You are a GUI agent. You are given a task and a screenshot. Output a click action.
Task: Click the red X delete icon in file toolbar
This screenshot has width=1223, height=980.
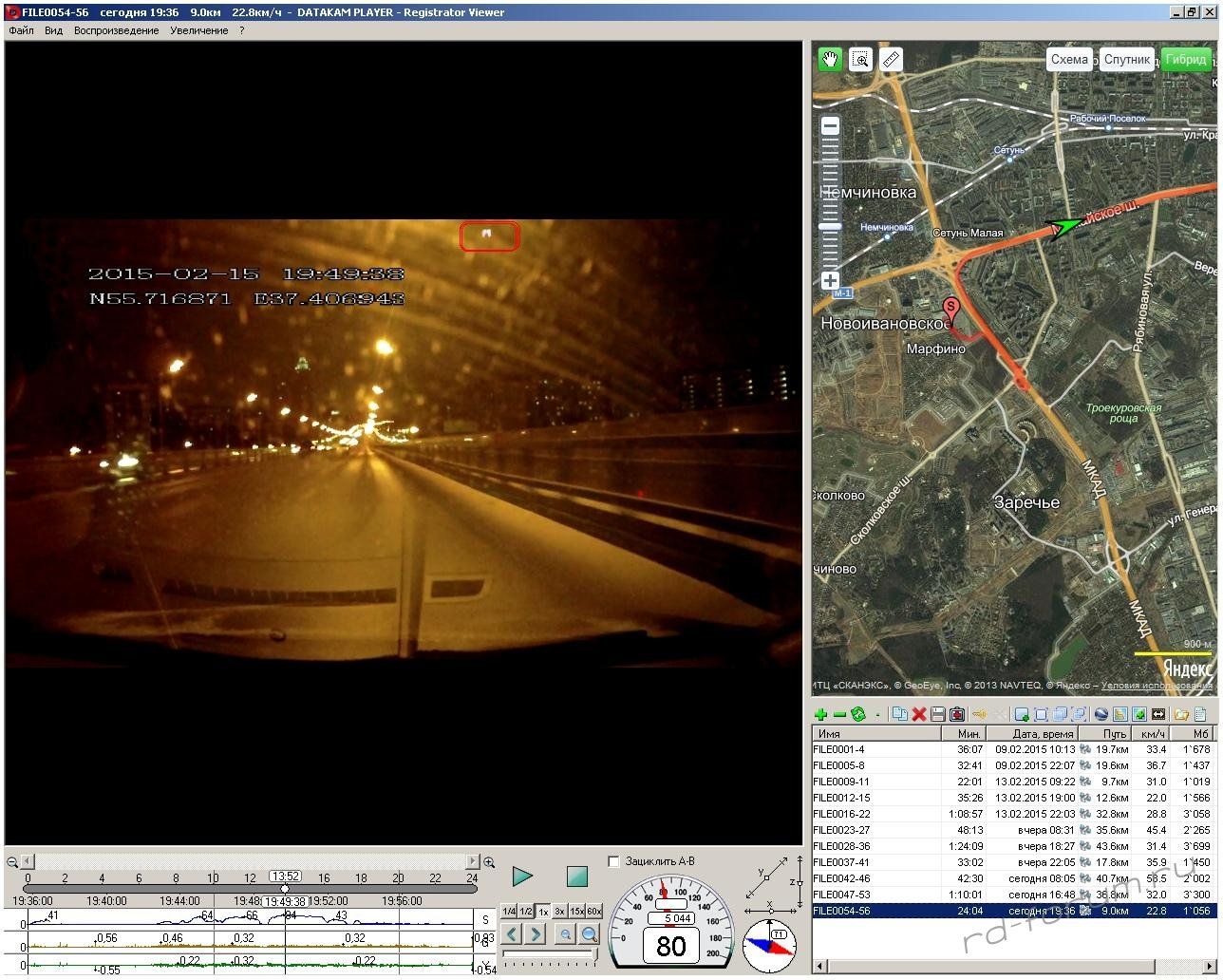[x=919, y=714]
